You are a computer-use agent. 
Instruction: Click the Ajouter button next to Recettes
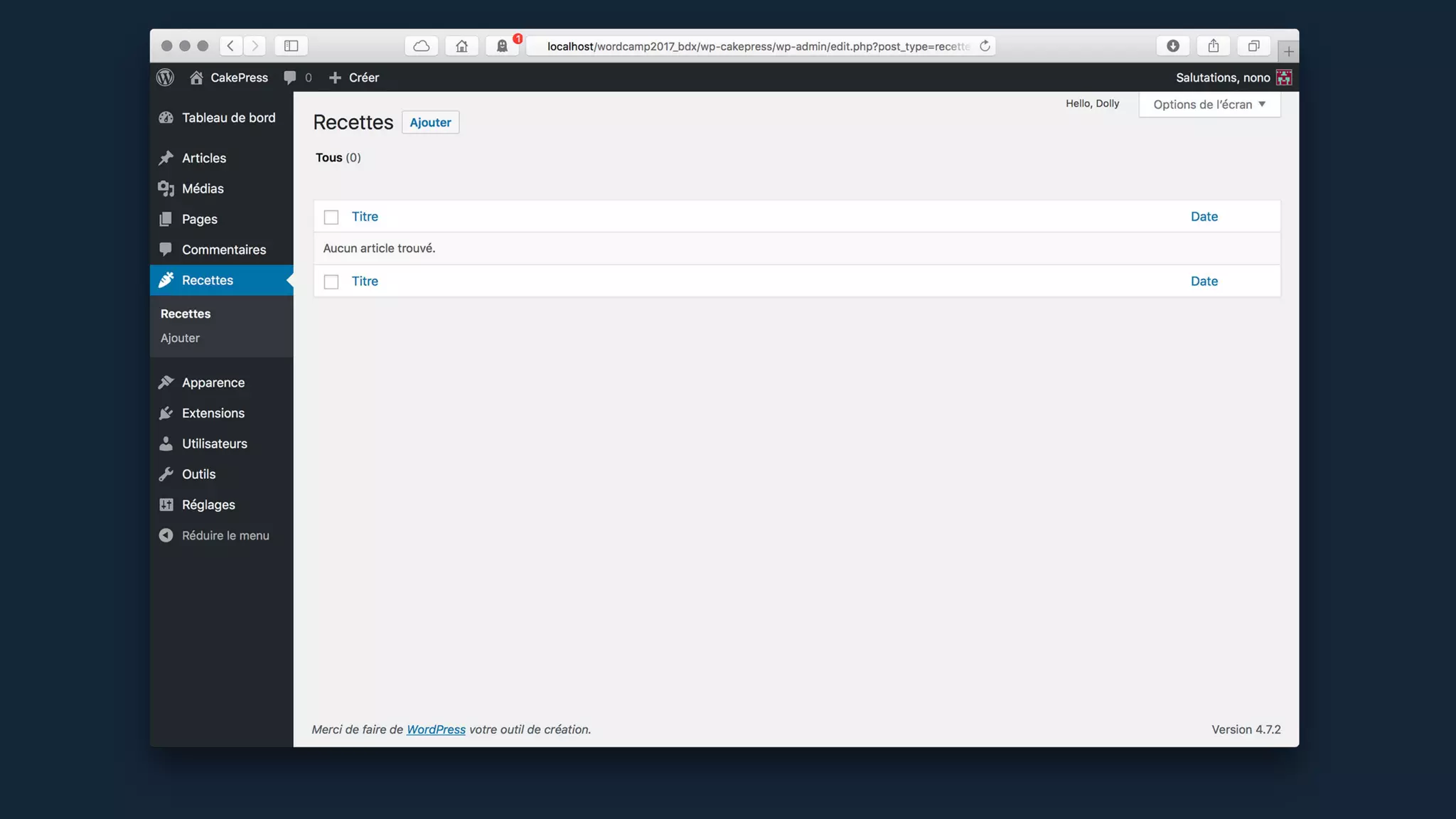(x=430, y=122)
